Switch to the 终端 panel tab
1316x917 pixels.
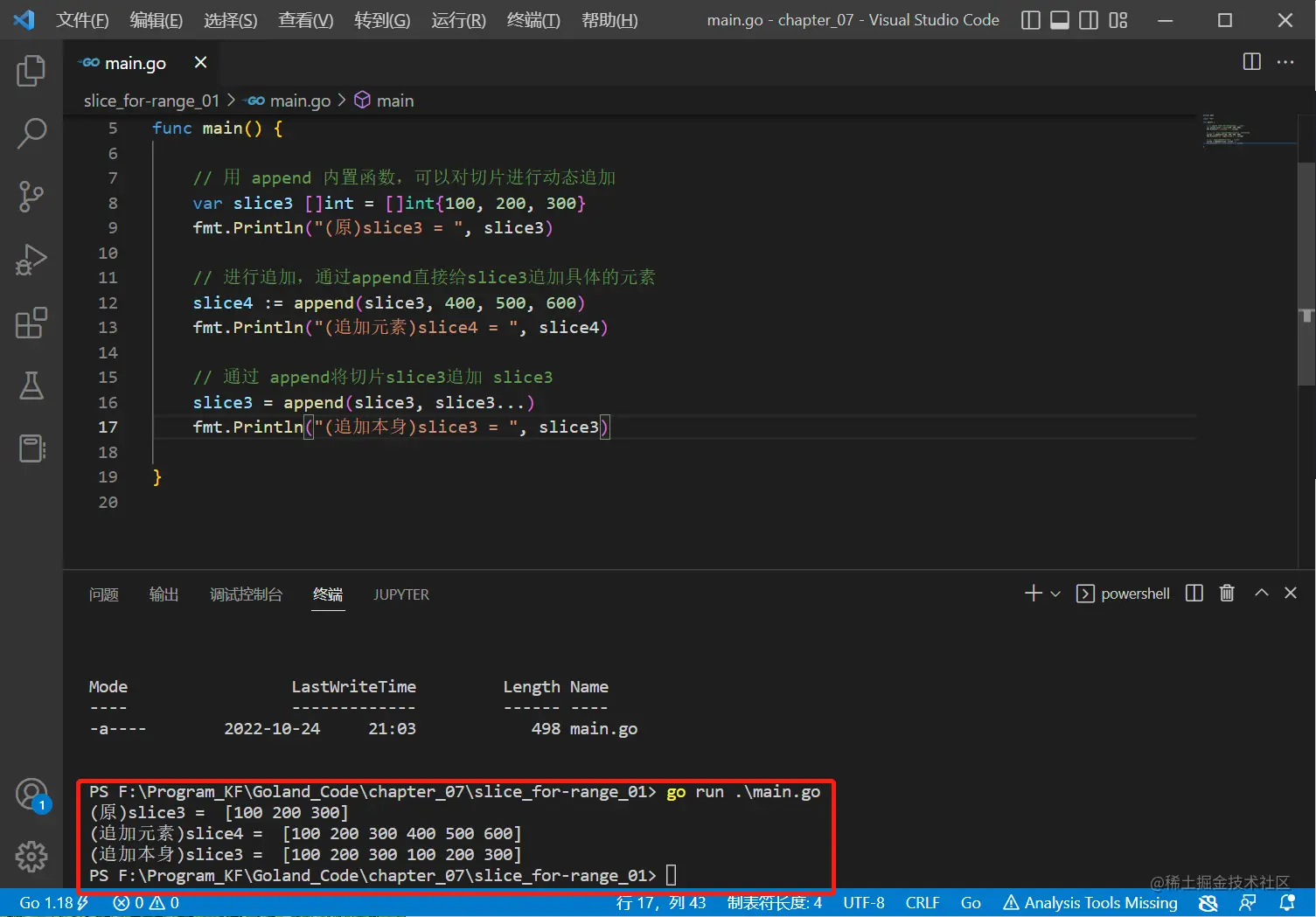pos(328,594)
